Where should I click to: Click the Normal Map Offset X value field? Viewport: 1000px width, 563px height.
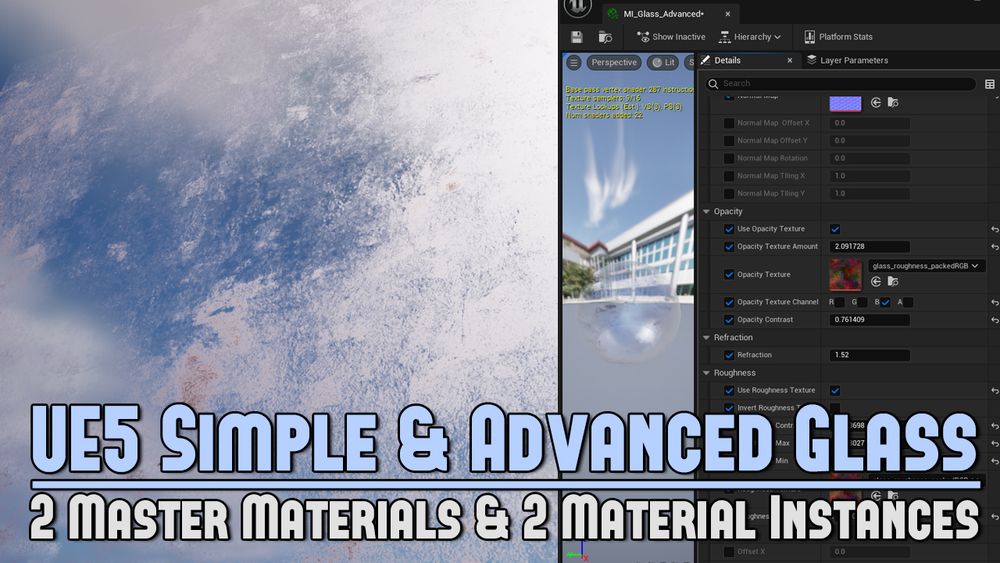point(869,123)
